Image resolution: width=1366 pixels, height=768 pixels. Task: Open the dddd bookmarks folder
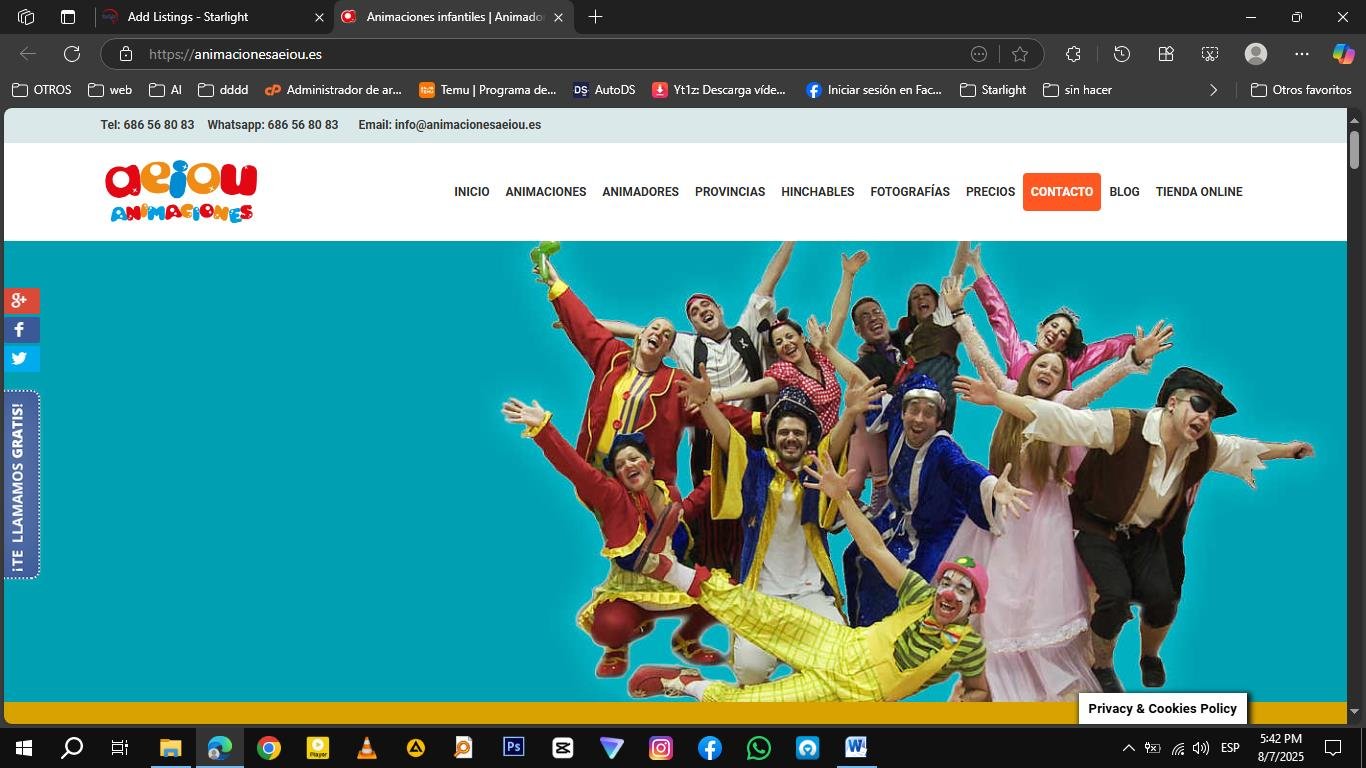[x=223, y=90]
